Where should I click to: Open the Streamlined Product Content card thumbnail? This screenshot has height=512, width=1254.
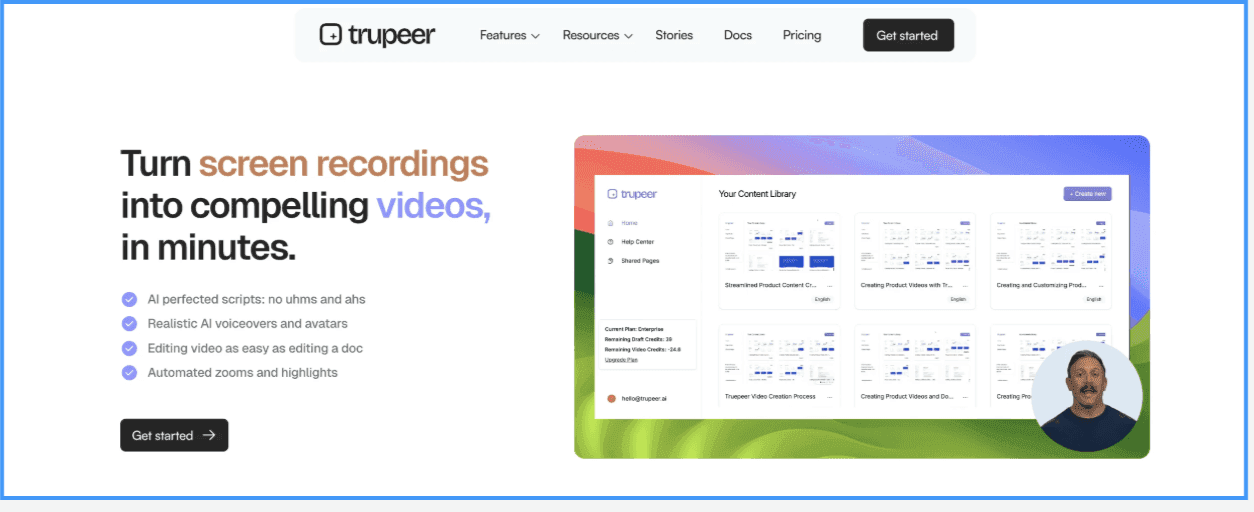coord(779,245)
